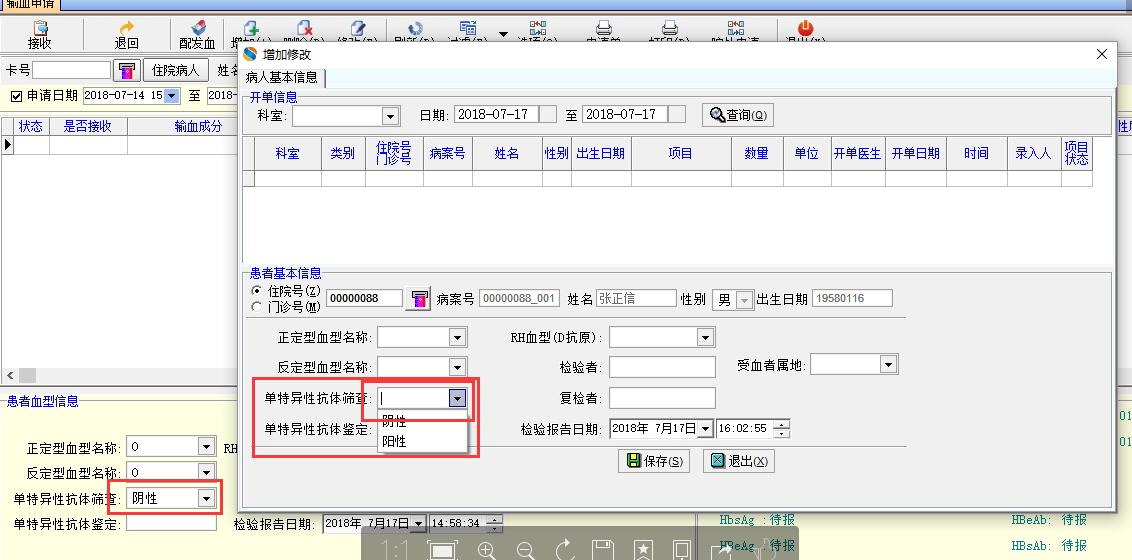Viewport: 1132px width, 560px height.
Task: Click the background 单特异性抗体鉴定 input field
Action: click(171, 524)
